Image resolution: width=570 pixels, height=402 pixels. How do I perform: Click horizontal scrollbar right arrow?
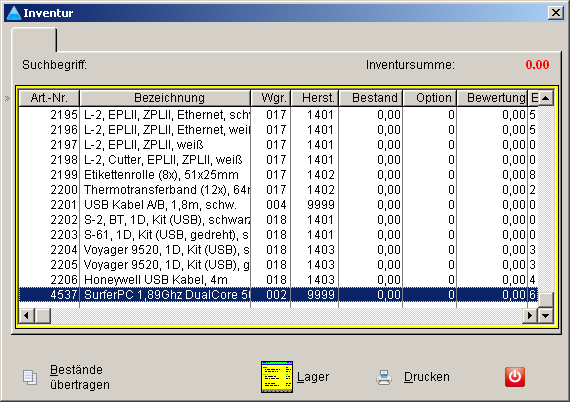[x=530, y=315]
